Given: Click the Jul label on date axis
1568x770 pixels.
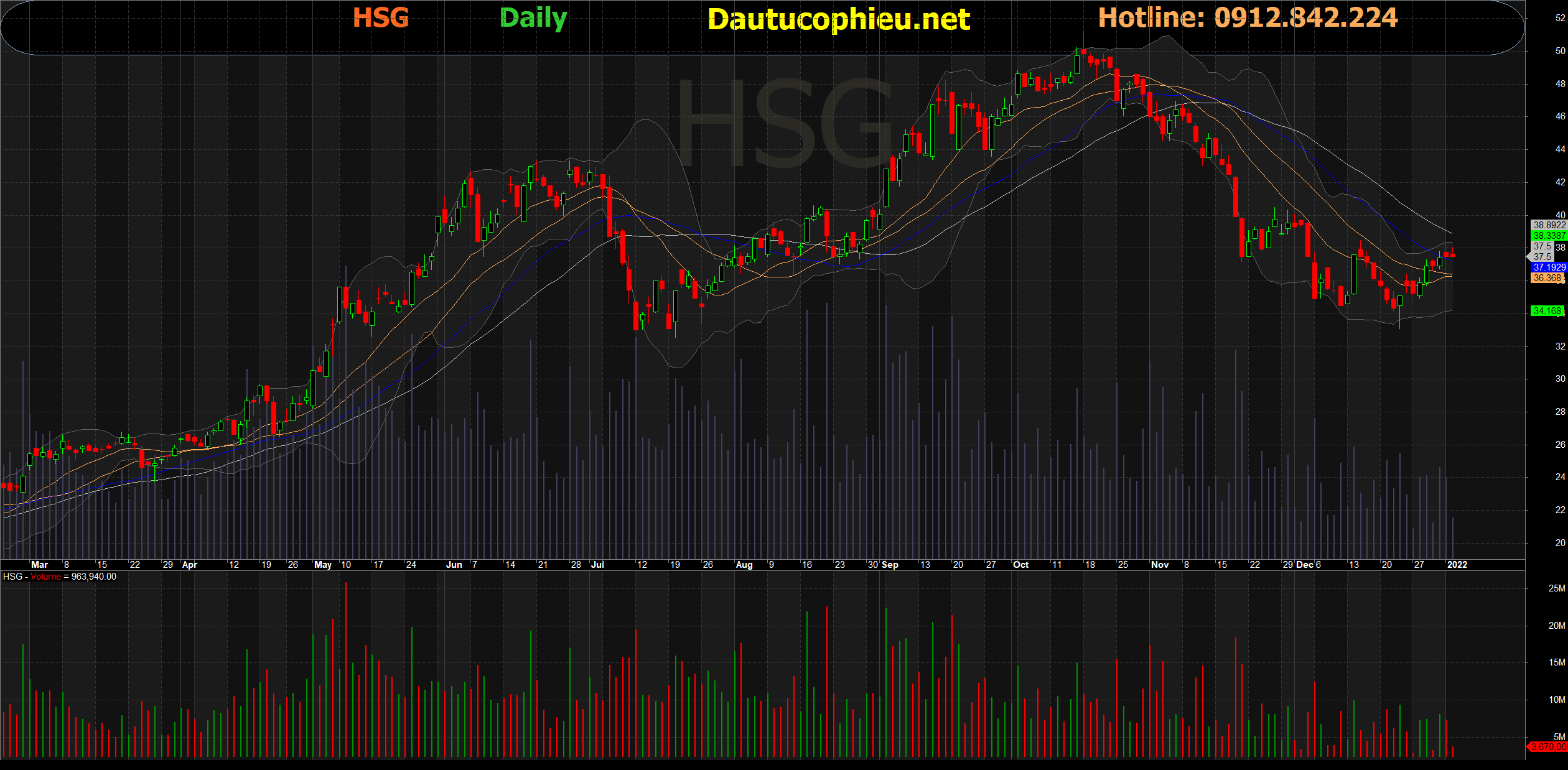Looking at the screenshot, I should coord(597,565).
